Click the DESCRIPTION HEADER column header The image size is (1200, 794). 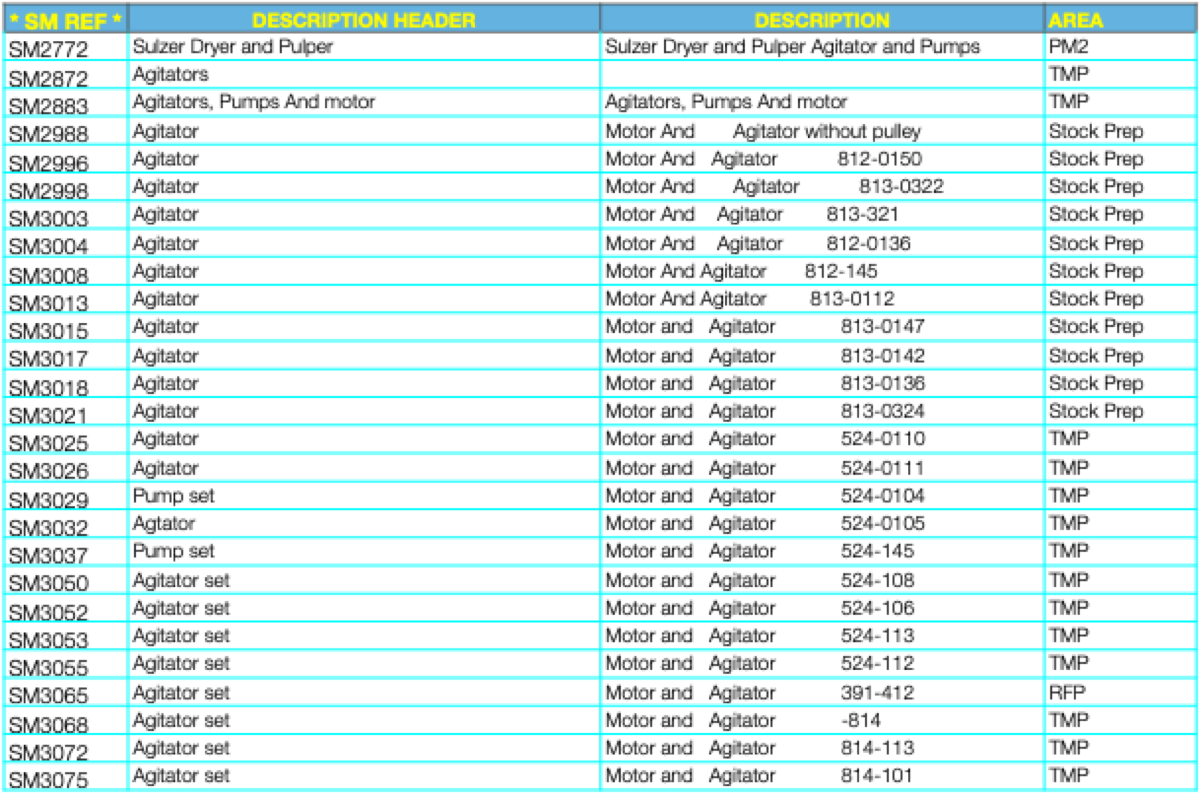[364, 19]
